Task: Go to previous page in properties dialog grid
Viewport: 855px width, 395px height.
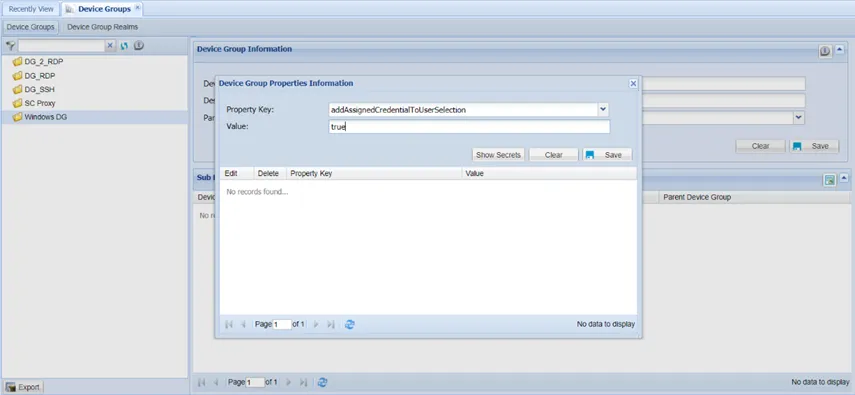Action: pos(243,324)
